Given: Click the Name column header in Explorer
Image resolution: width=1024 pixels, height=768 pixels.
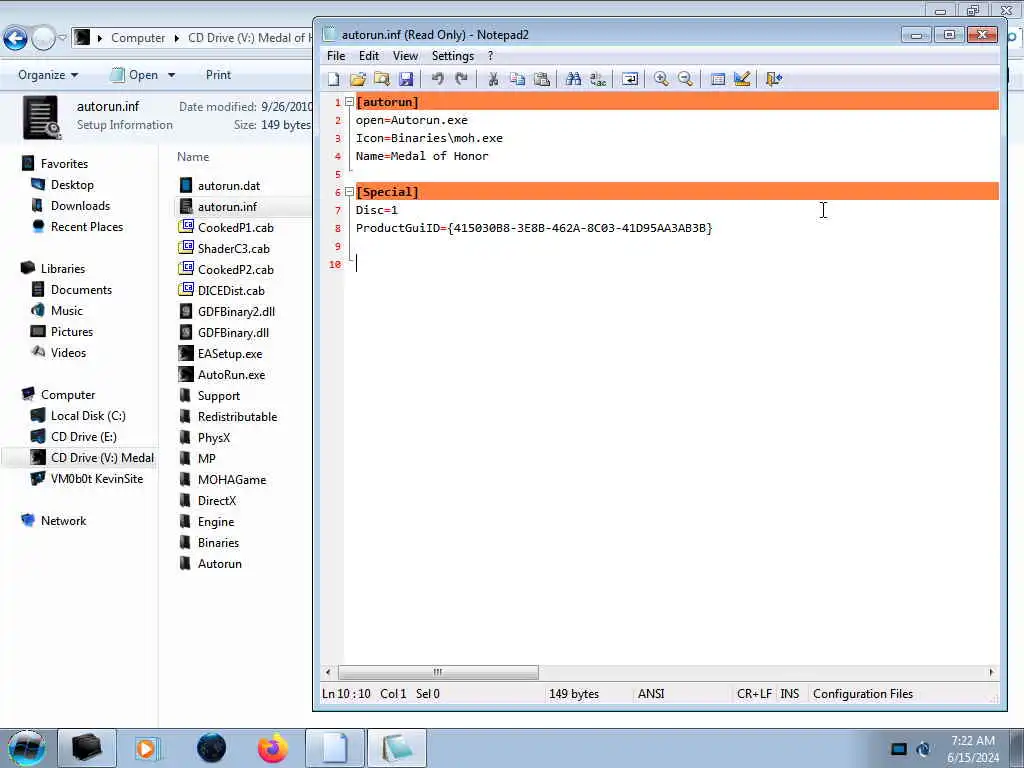Looking at the screenshot, I should [193, 157].
